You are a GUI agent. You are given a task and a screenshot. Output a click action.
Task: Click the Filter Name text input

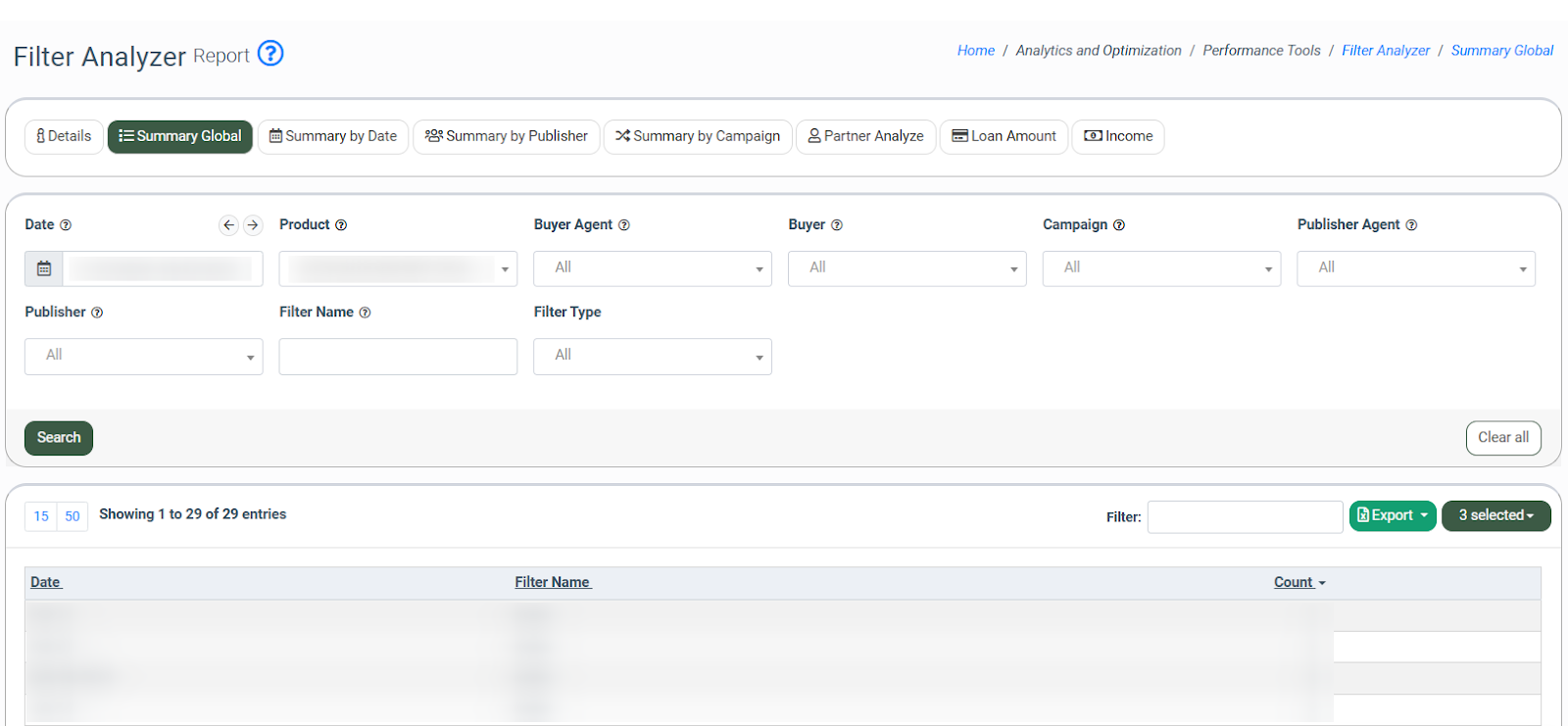[x=398, y=357]
